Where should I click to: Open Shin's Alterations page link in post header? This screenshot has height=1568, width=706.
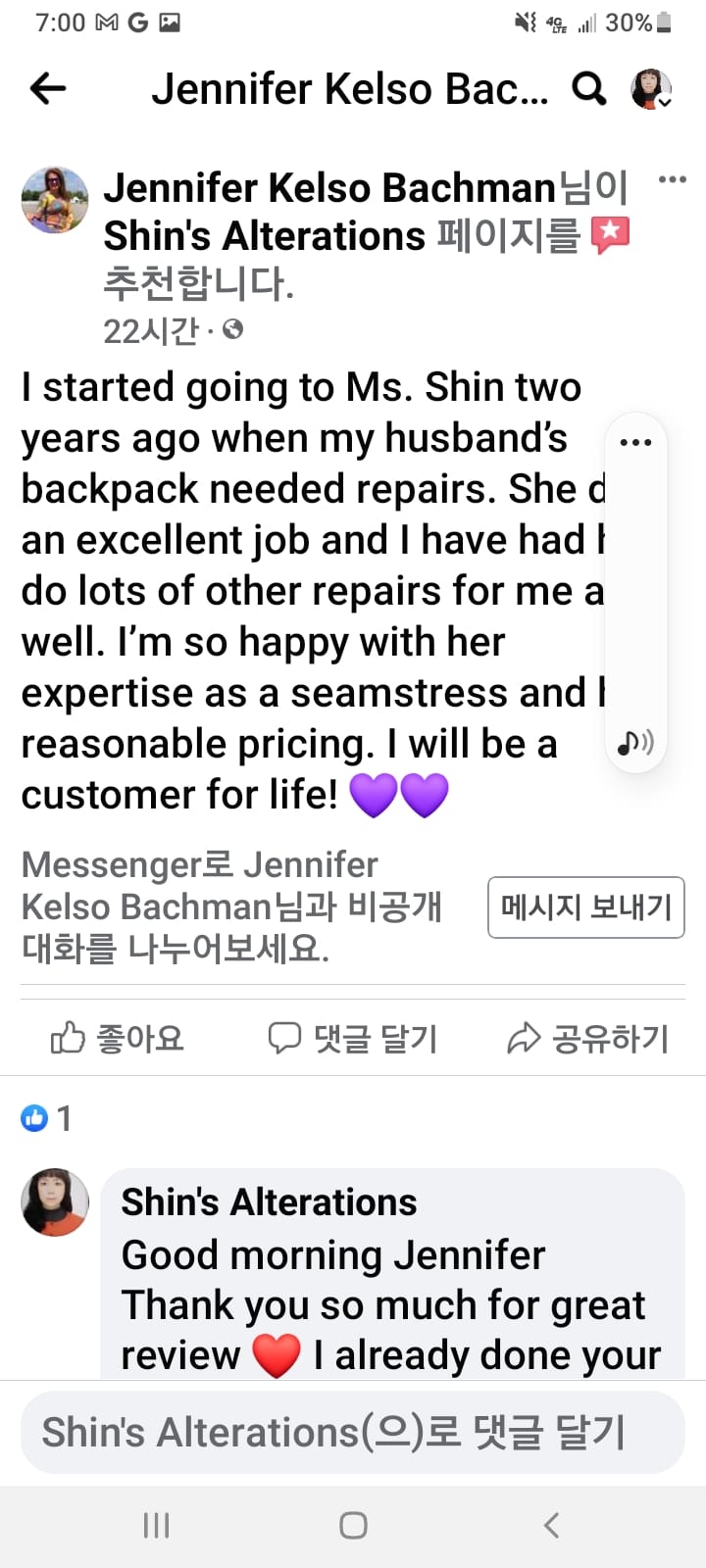(x=265, y=236)
